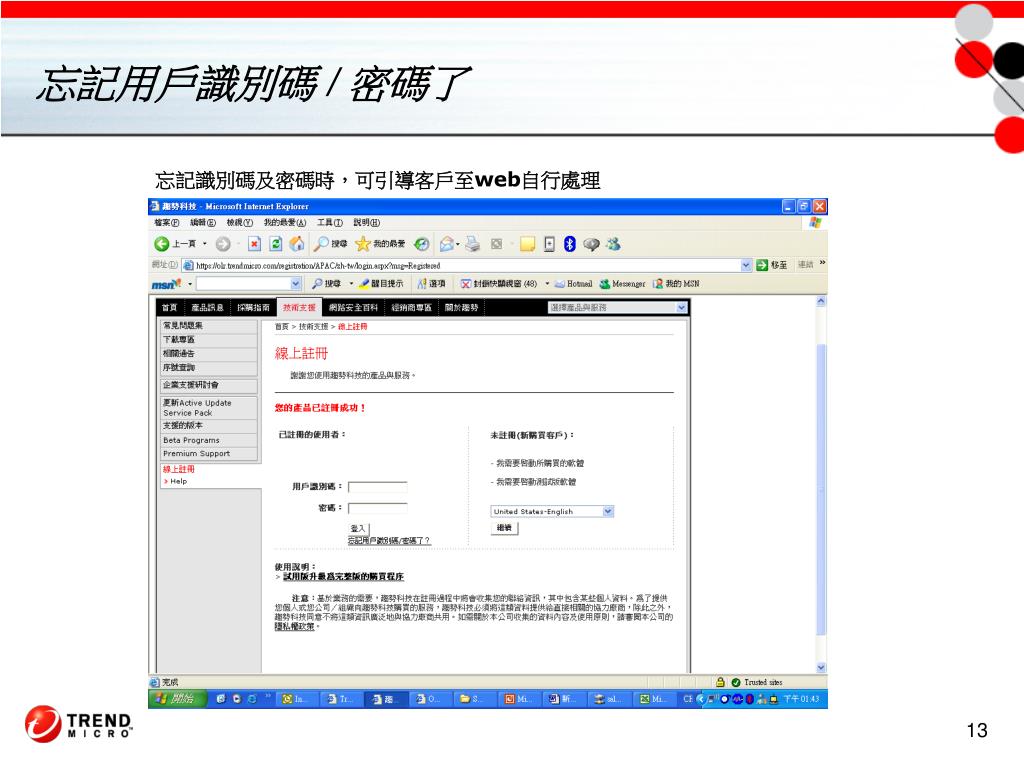
Task: Click the 搜尋 magnifier in IE toolbar
Action: (x=330, y=244)
